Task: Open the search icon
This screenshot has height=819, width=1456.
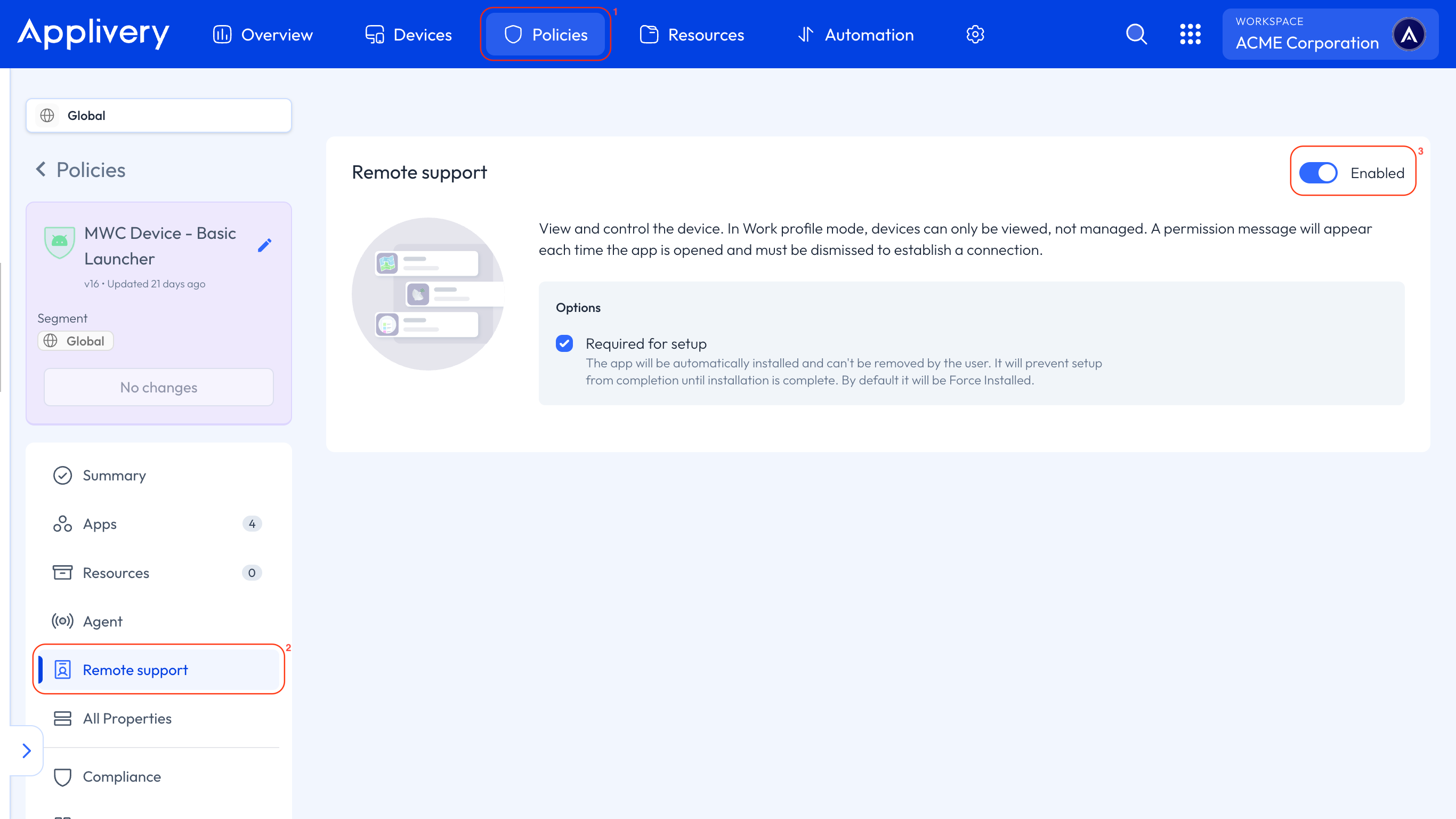Action: (x=1136, y=34)
